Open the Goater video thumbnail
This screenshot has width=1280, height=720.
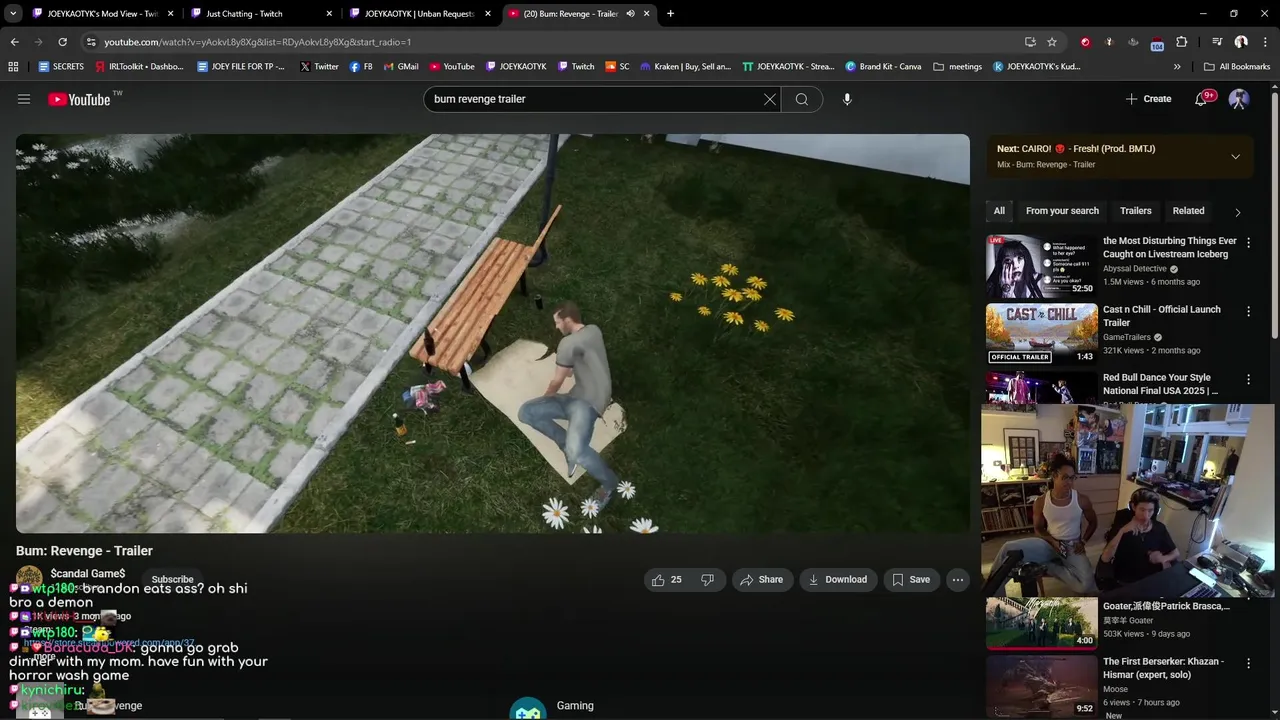pos(1041,623)
